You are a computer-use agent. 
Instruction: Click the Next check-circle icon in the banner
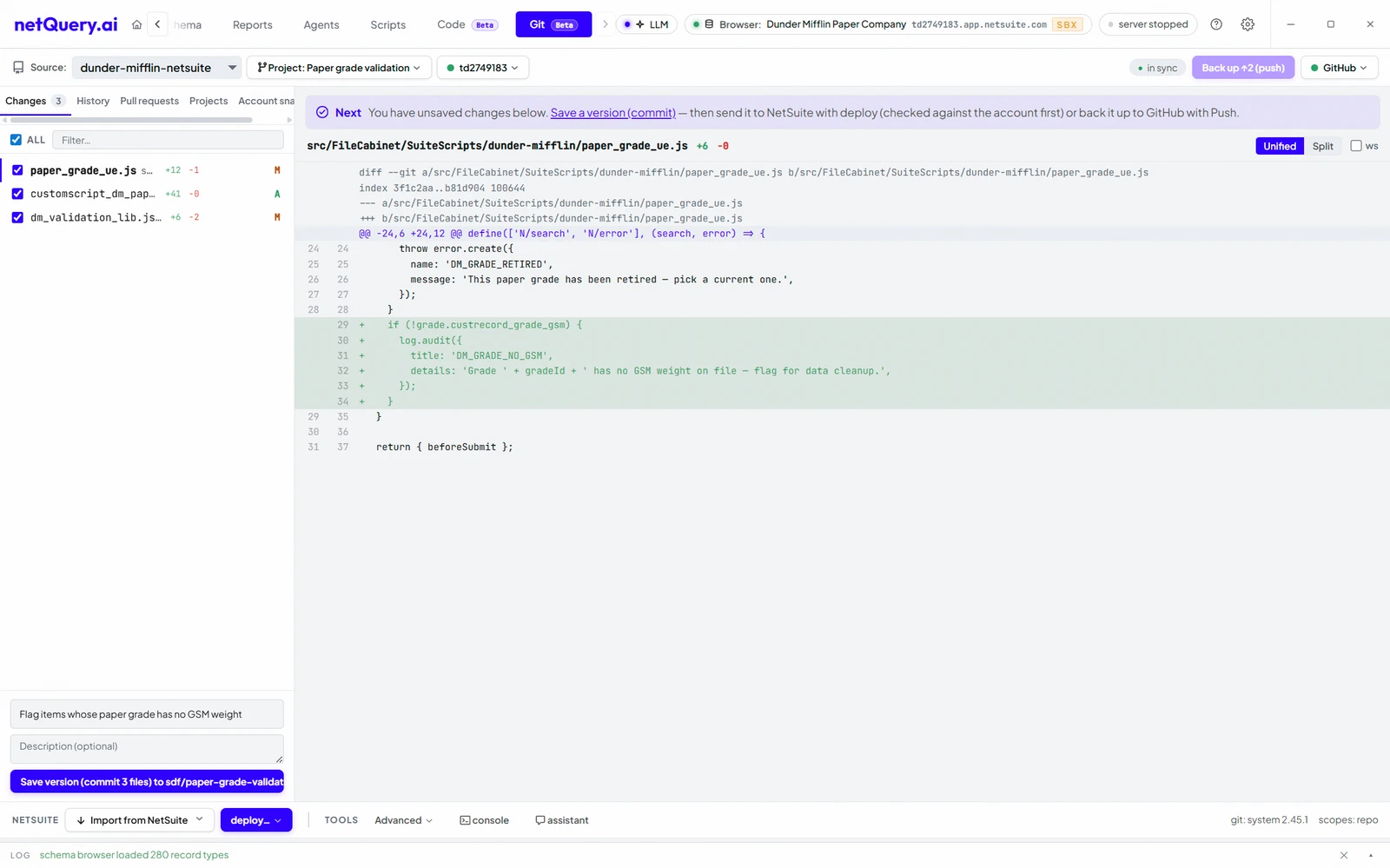pos(322,112)
